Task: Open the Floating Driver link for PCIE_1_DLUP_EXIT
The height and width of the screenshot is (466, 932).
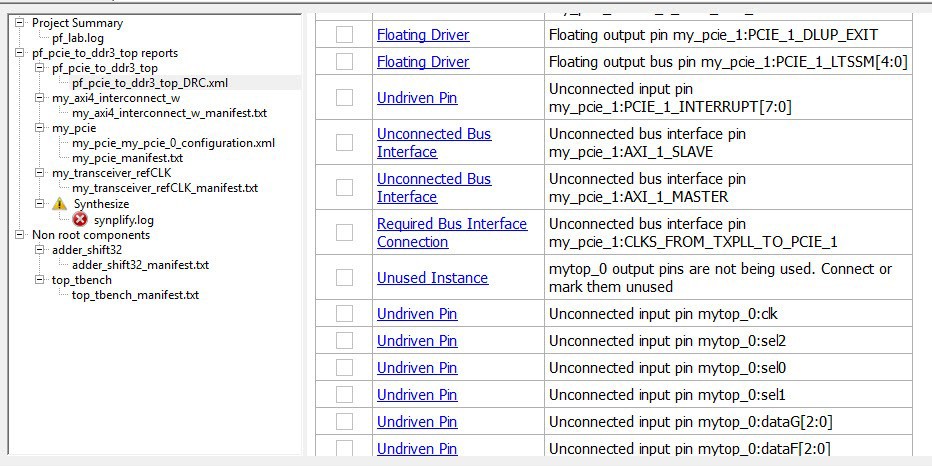Action: pyautogui.click(x=422, y=35)
